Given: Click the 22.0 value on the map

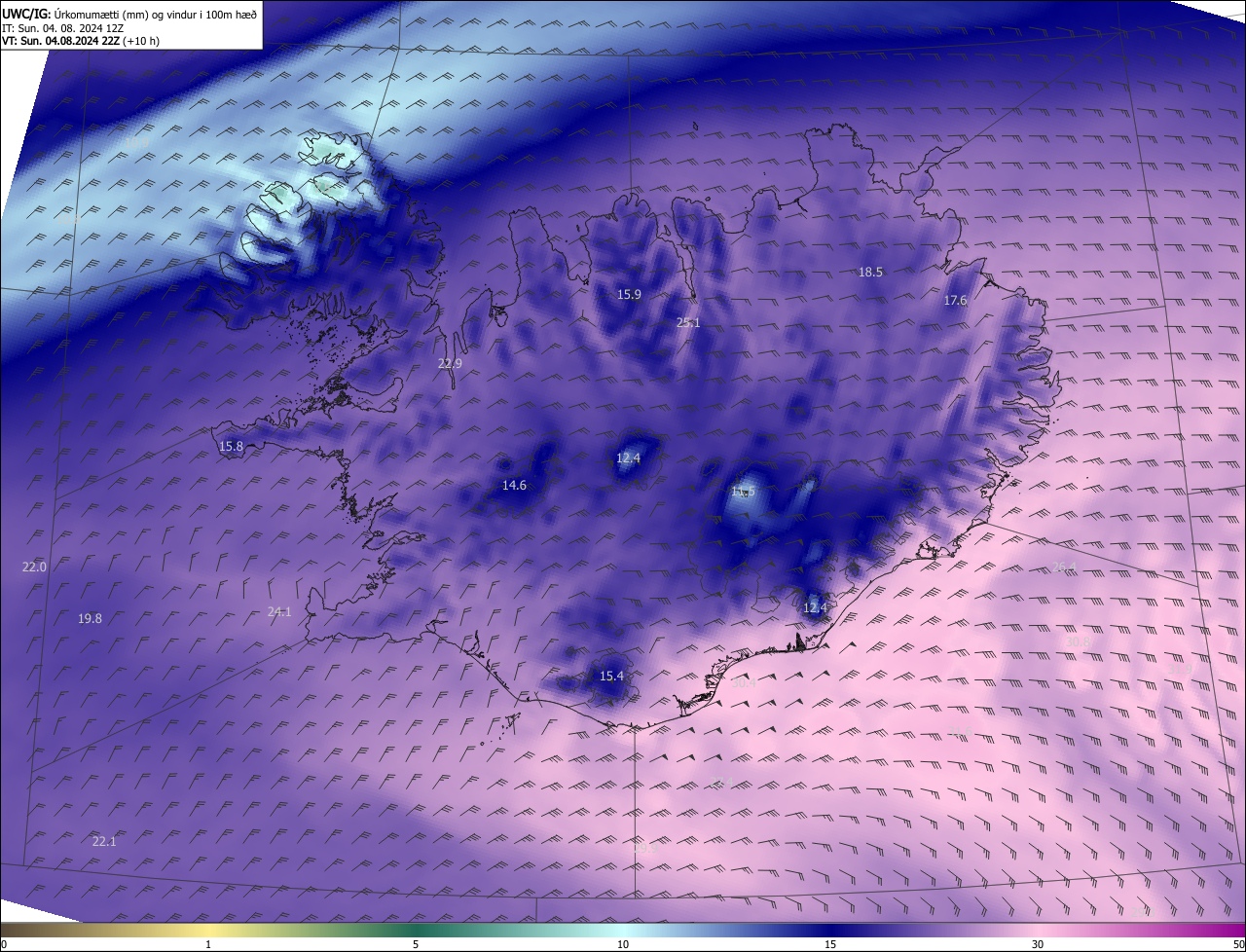Looking at the screenshot, I should pos(34,567).
